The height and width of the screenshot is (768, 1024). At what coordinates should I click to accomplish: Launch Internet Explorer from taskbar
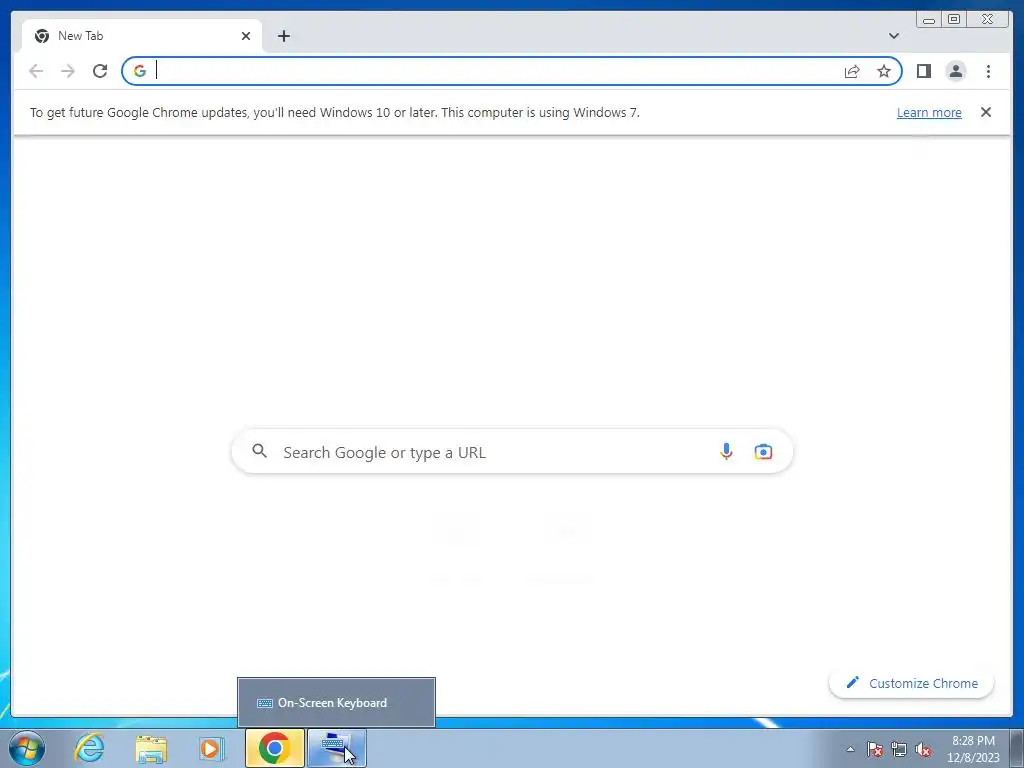click(x=89, y=748)
